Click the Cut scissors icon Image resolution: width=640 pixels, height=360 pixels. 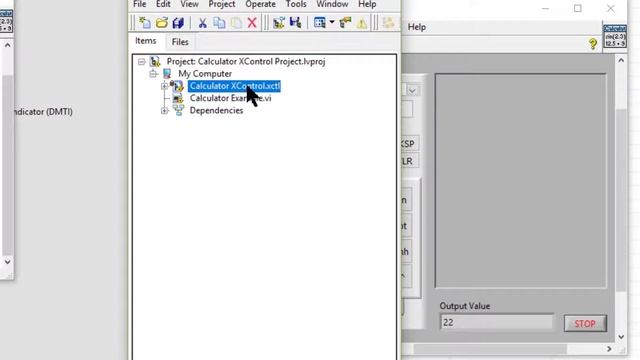(x=202, y=23)
